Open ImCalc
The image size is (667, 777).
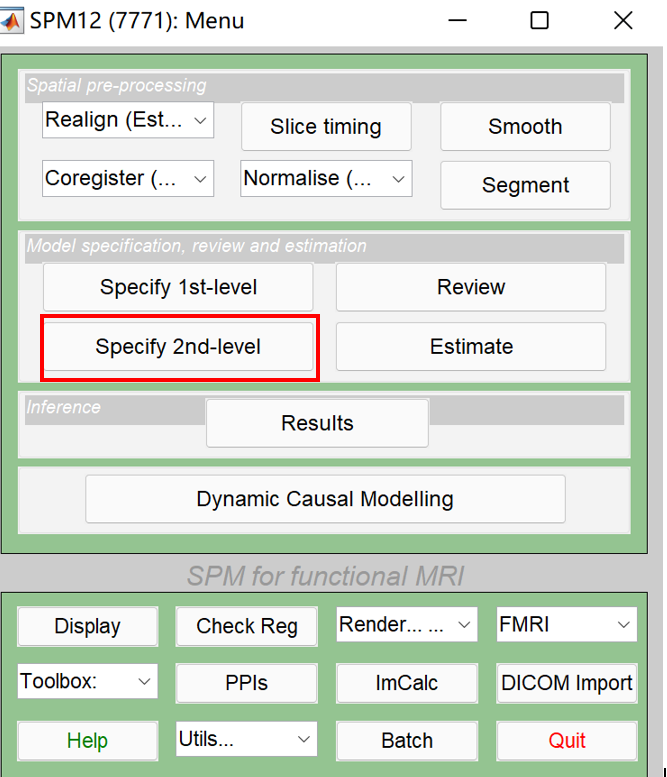(407, 683)
